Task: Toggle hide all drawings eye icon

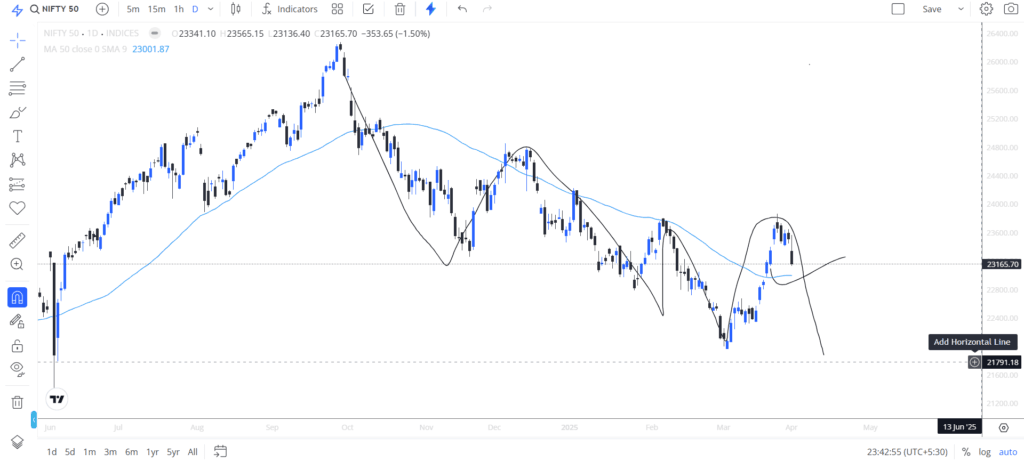Action: pyautogui.click(x=17, y=369)
